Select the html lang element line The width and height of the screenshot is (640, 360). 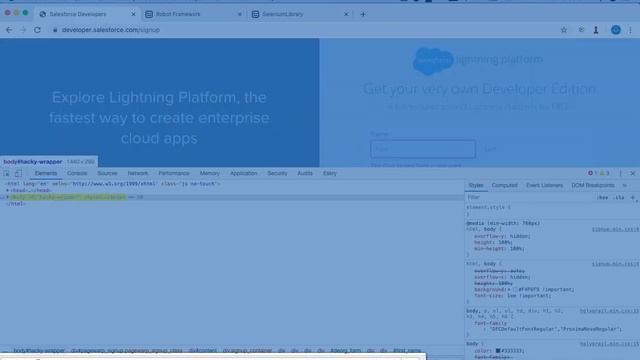[113, 184]
